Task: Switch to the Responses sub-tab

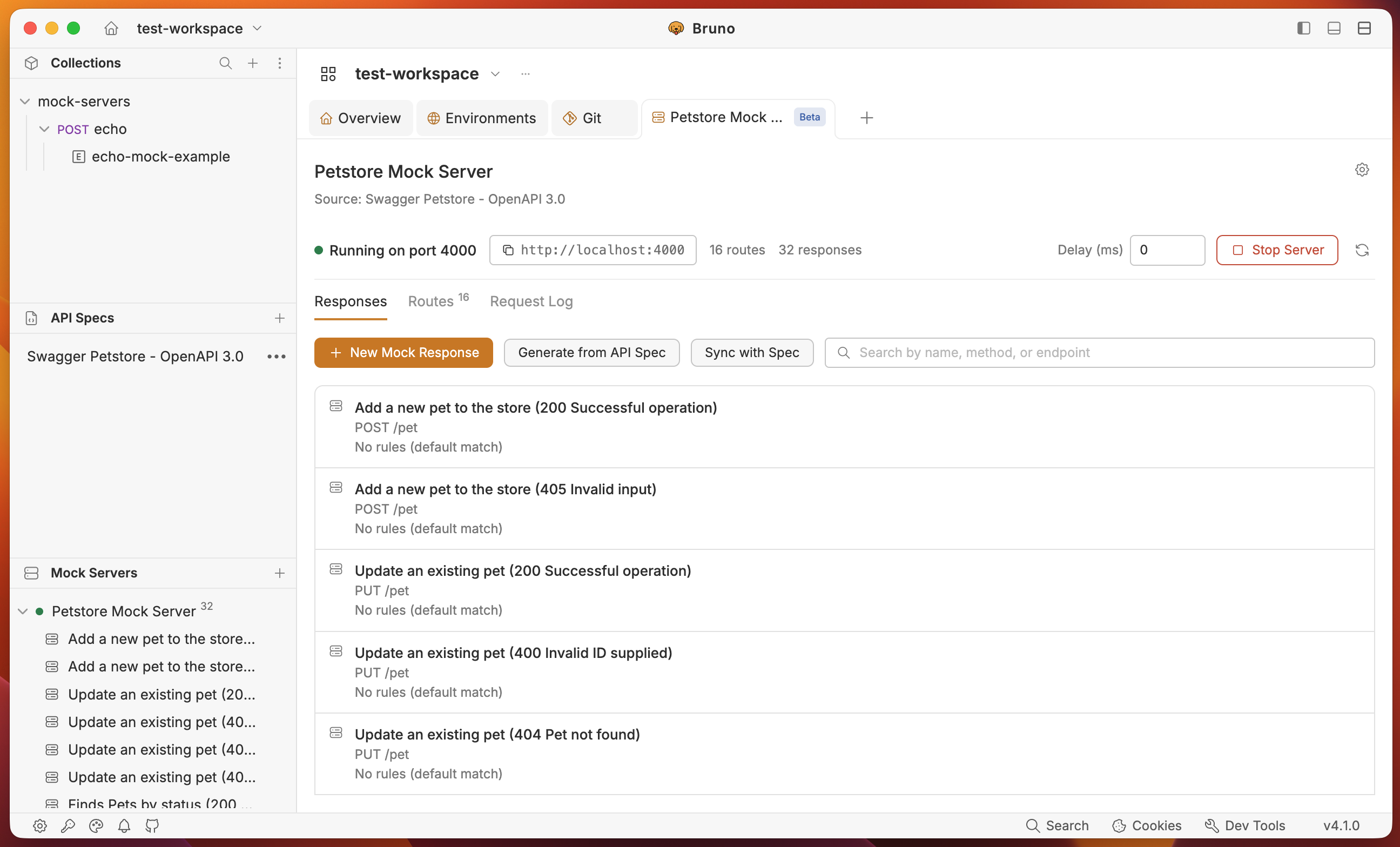Action: 351,301
